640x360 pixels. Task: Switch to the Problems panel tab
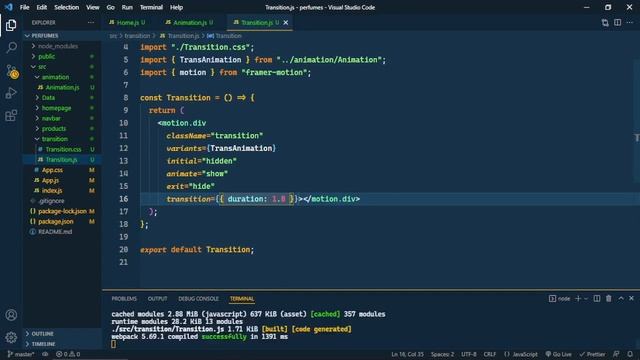point(124,299)
